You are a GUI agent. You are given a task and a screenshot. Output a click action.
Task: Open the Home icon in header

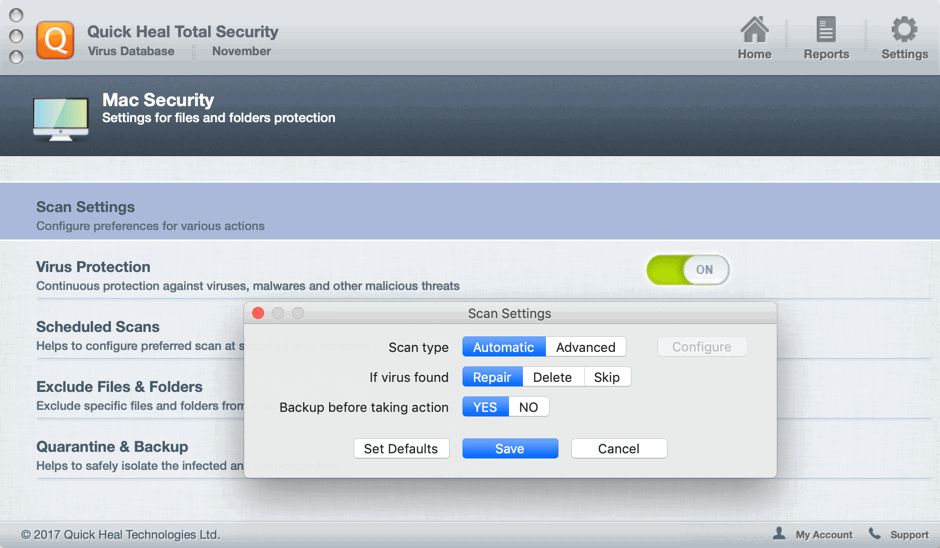754,30
